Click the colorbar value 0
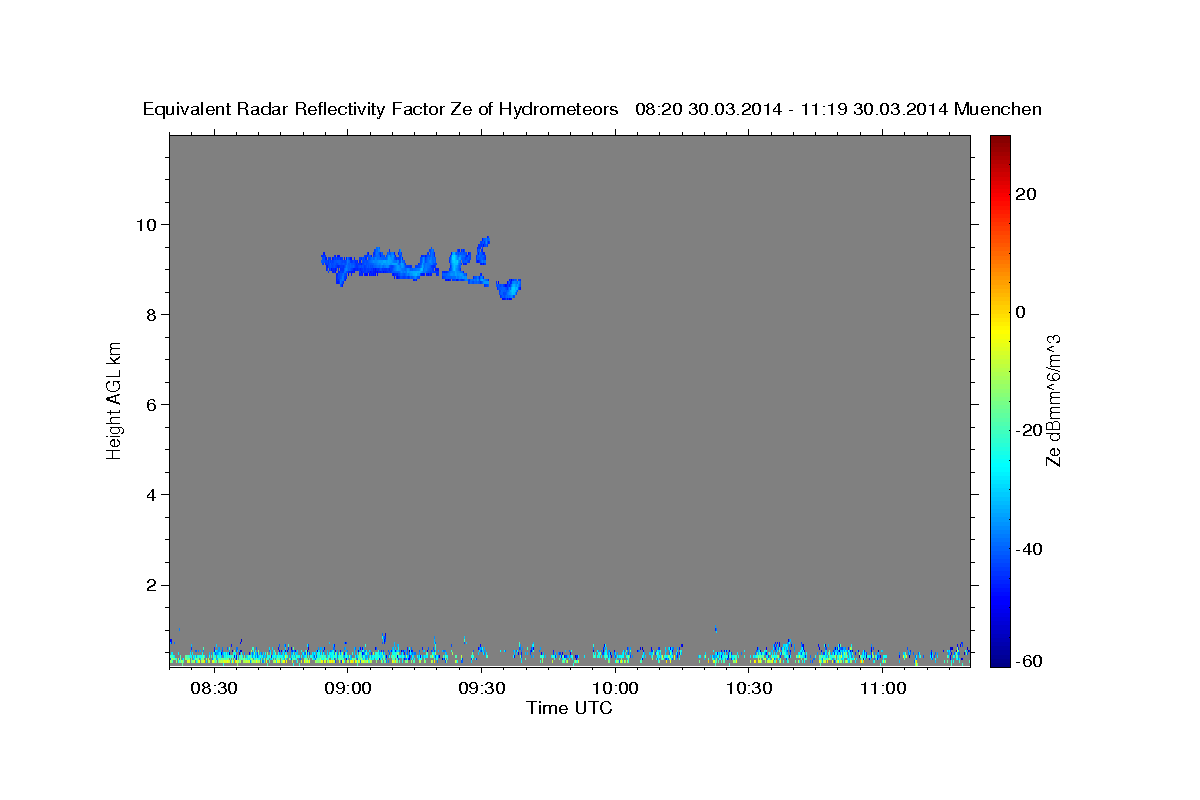Screen dimensions: 1200x800 point(1021,312)
